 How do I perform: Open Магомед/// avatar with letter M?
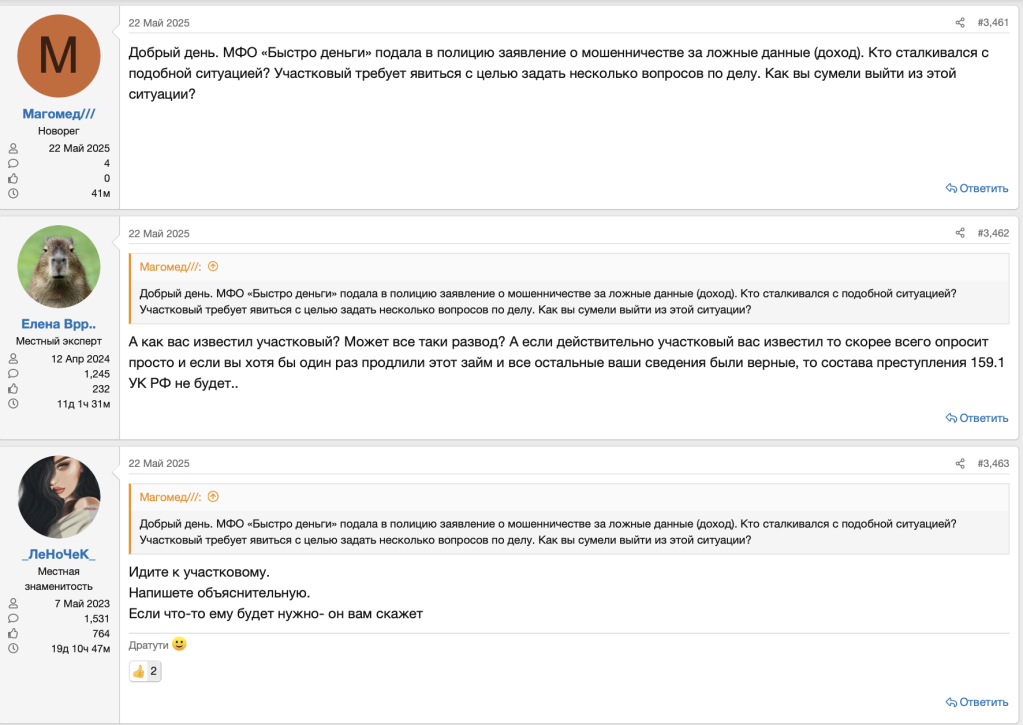coord(59,56)
